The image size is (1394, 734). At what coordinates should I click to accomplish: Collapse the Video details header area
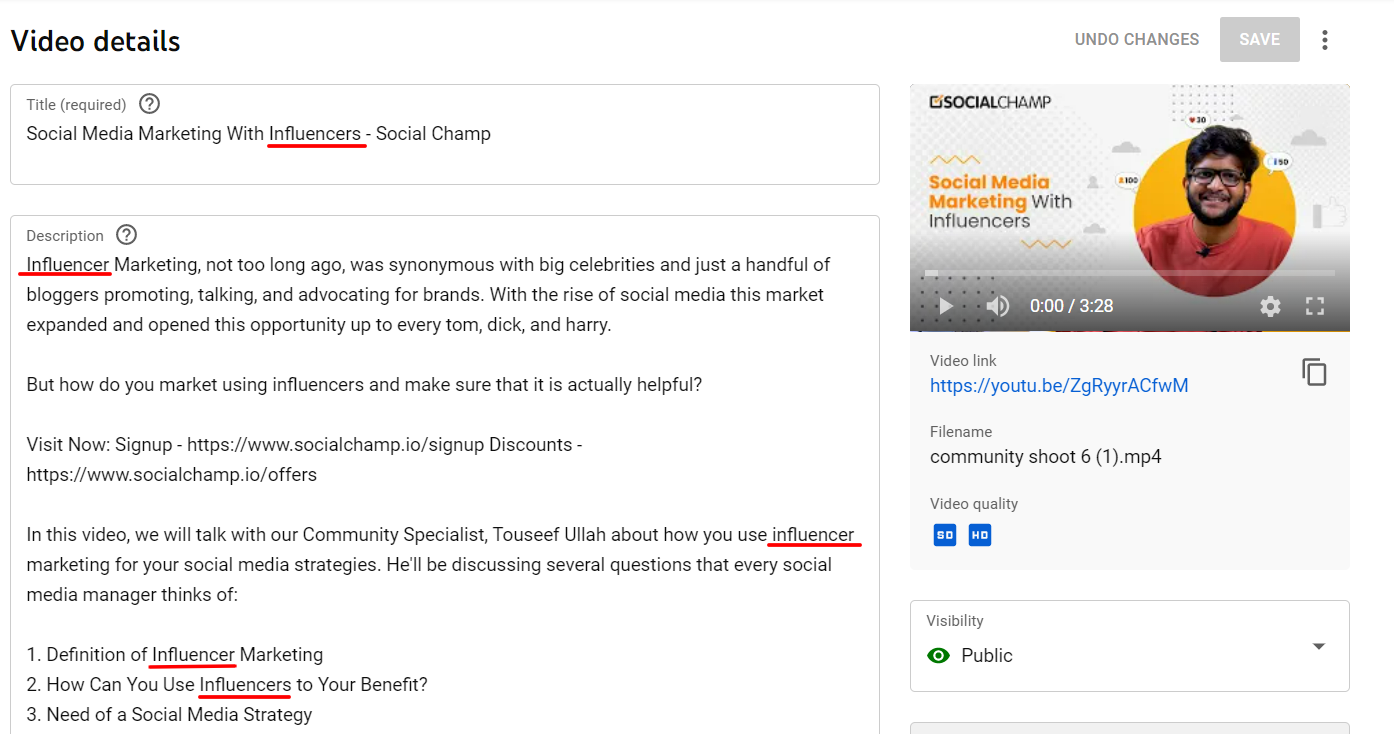(95, 40)
